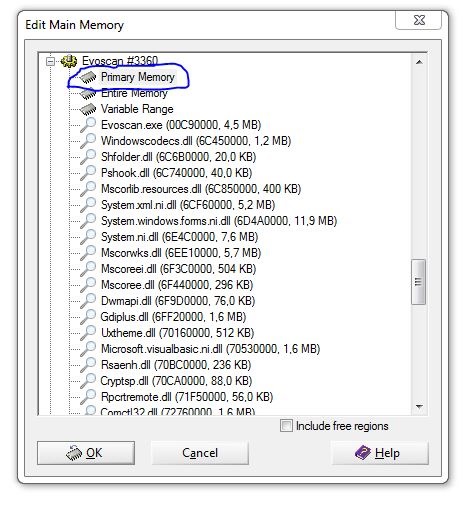Click the Evoscan #3360 process gear icon
The image size is (474, 514).
click(x=69, y=61)
